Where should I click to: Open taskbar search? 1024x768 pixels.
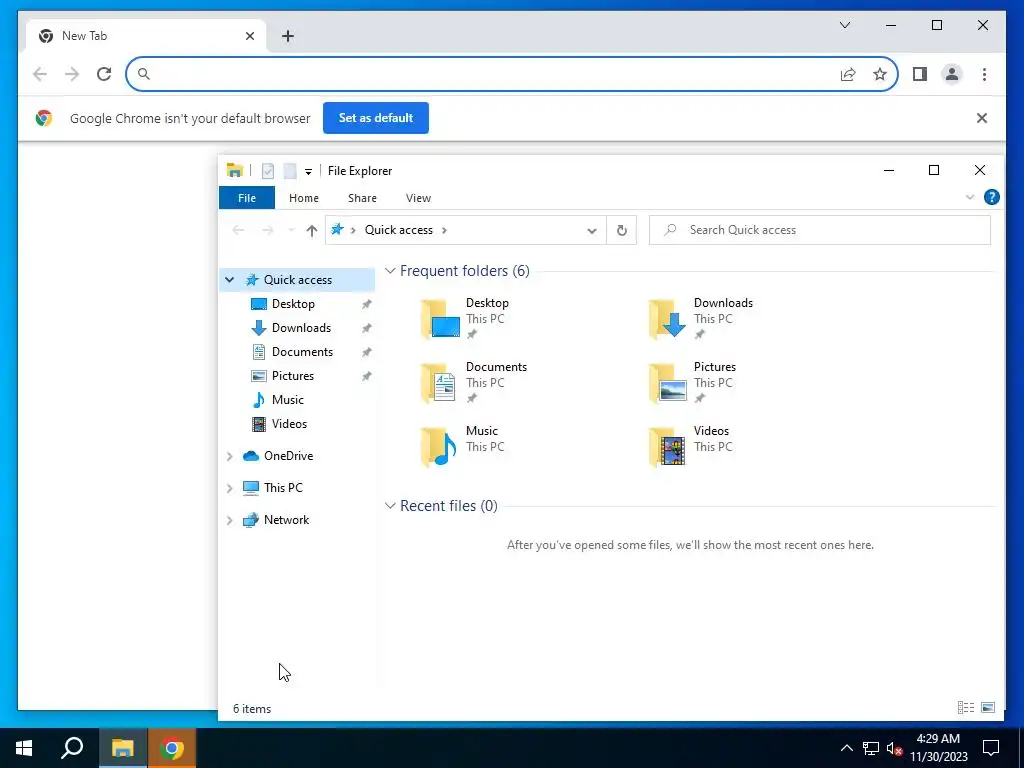click(x=72, y=748)
